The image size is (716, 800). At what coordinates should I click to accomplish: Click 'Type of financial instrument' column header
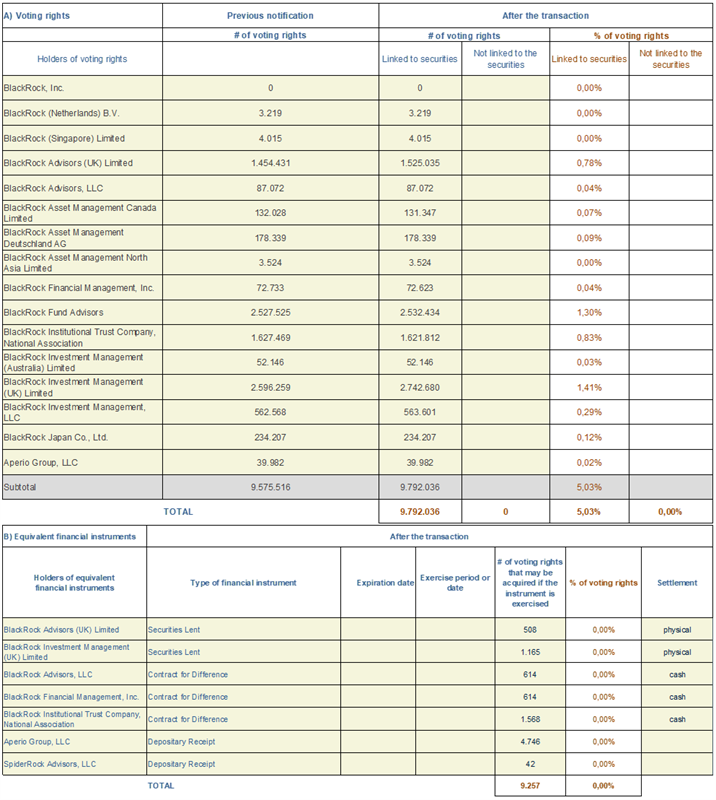pos(243,583)
